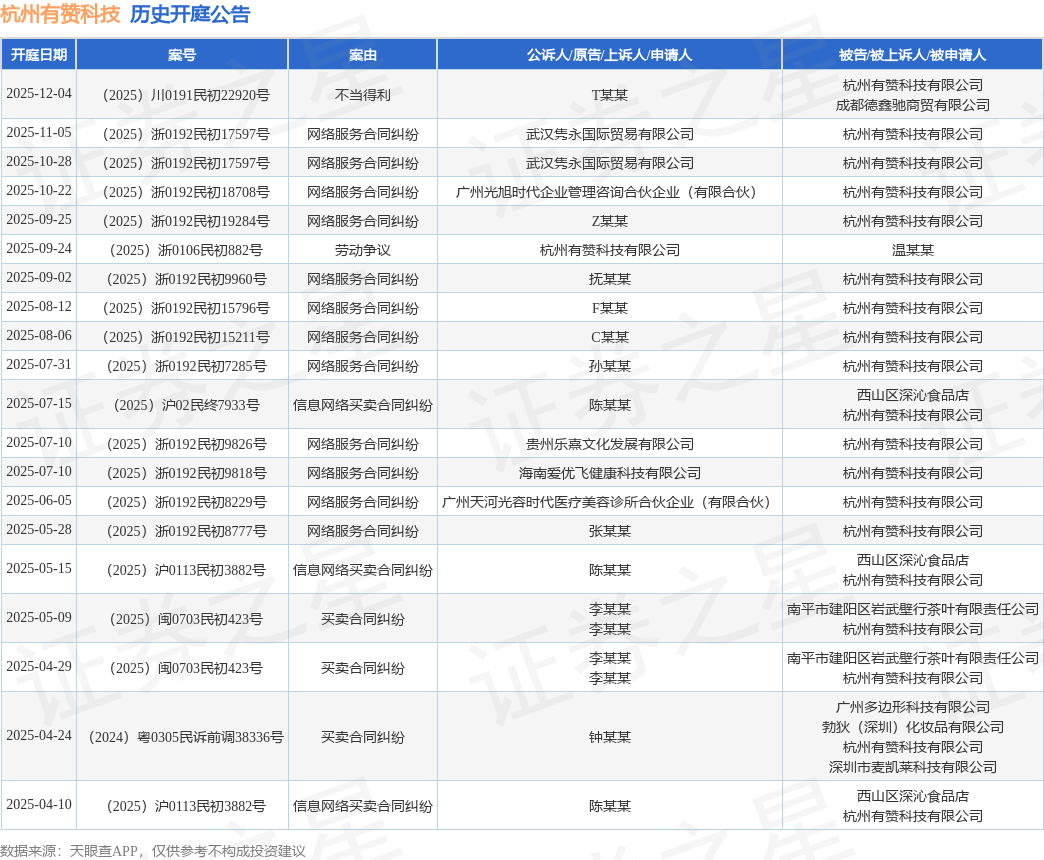Select the date 2025-05-09

point(39,617)
